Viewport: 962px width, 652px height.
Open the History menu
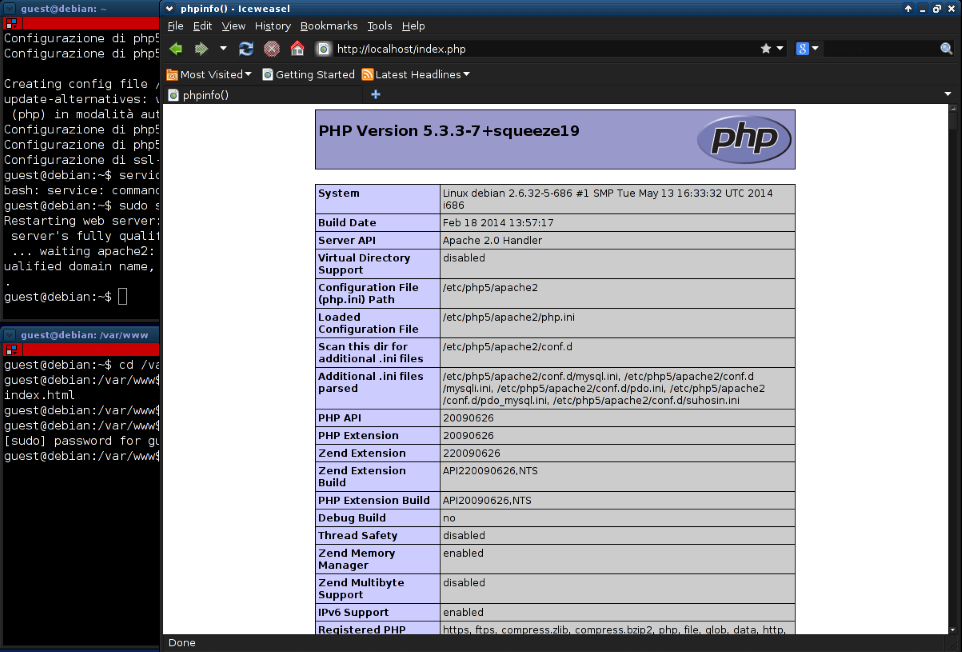272,26
